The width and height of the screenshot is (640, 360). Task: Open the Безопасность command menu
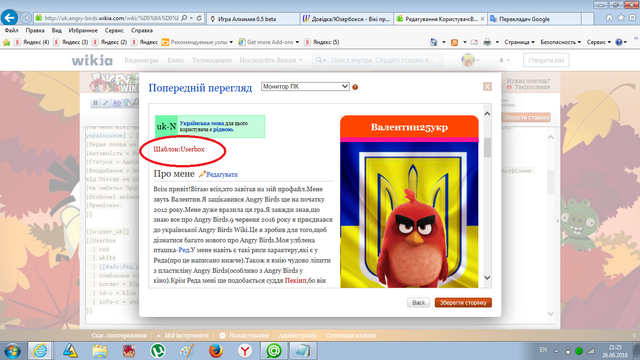coord(560,42)
